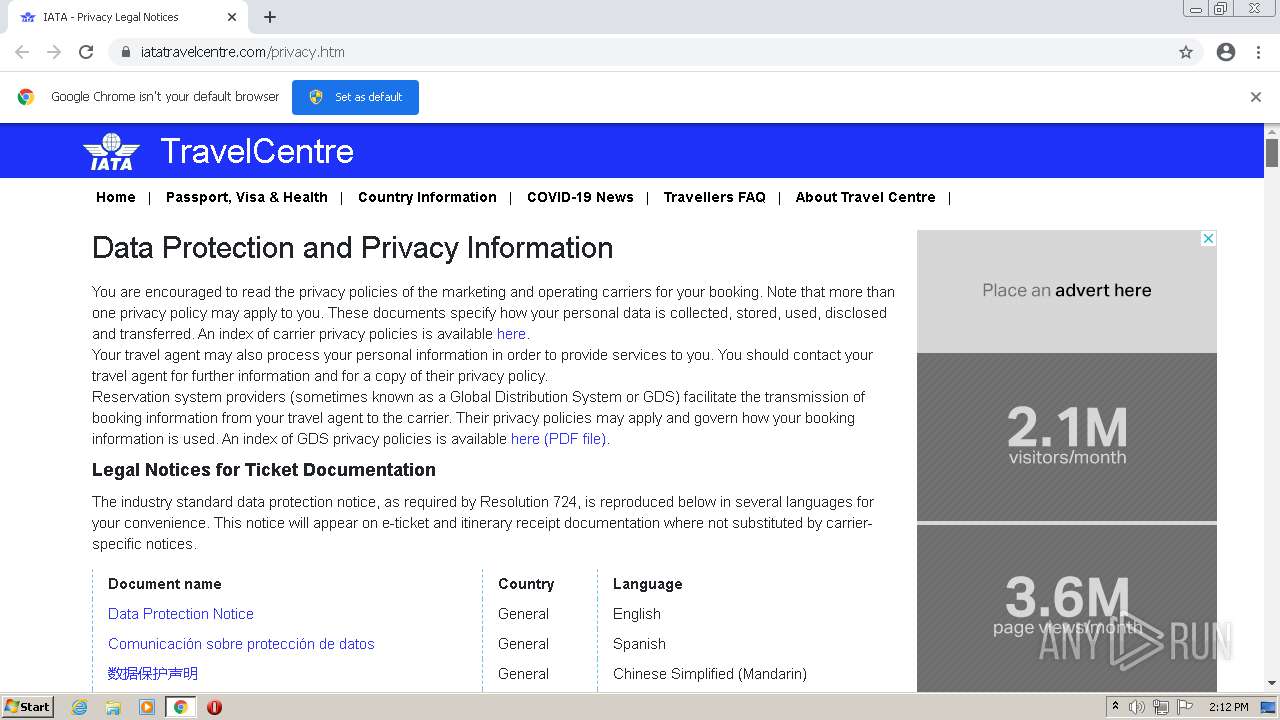The height and width of the screenshot is (720, 1280).
Task: Click the browser forward arrow
Action: (x=54, y=52)
